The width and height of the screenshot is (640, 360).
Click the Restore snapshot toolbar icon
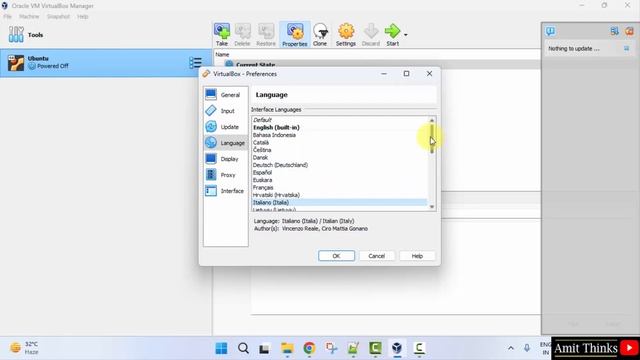point(266,35)
